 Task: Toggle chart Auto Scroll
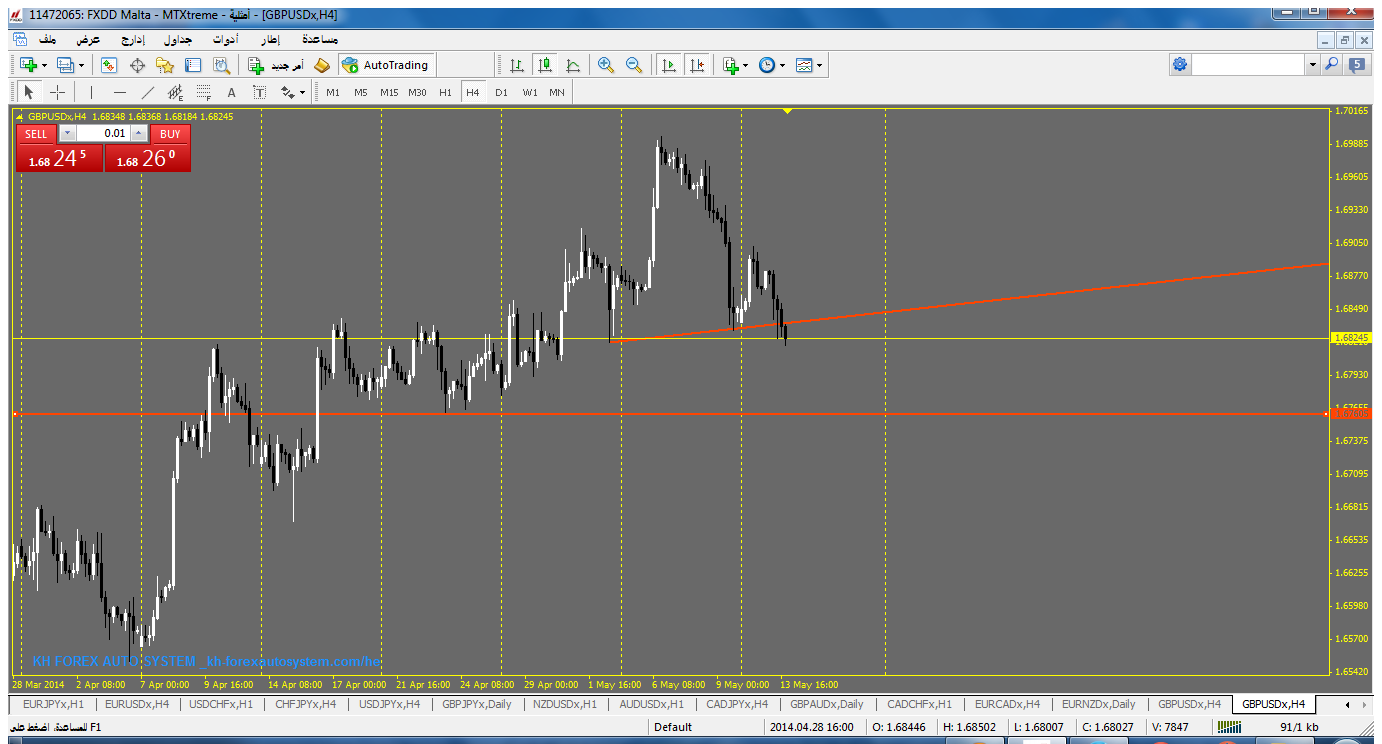(669, 65)
